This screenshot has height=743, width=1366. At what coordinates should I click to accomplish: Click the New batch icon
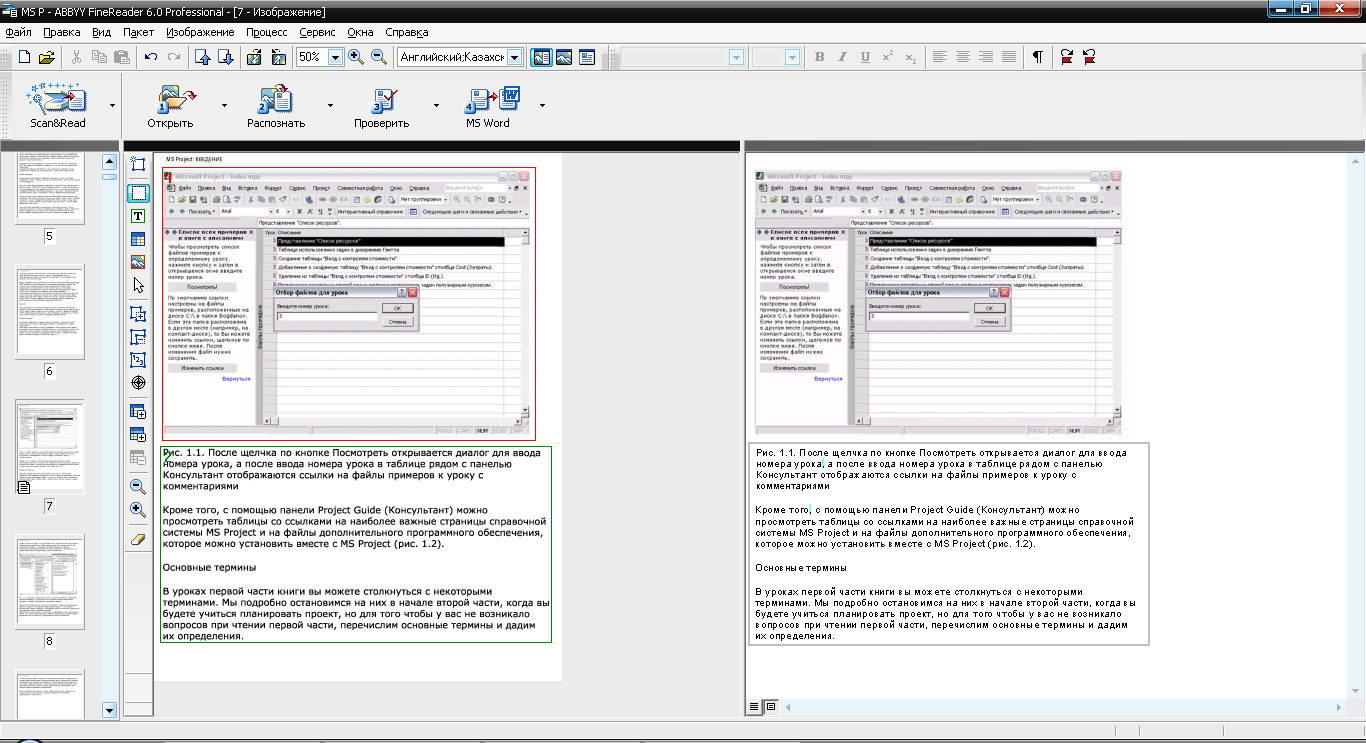24,57
